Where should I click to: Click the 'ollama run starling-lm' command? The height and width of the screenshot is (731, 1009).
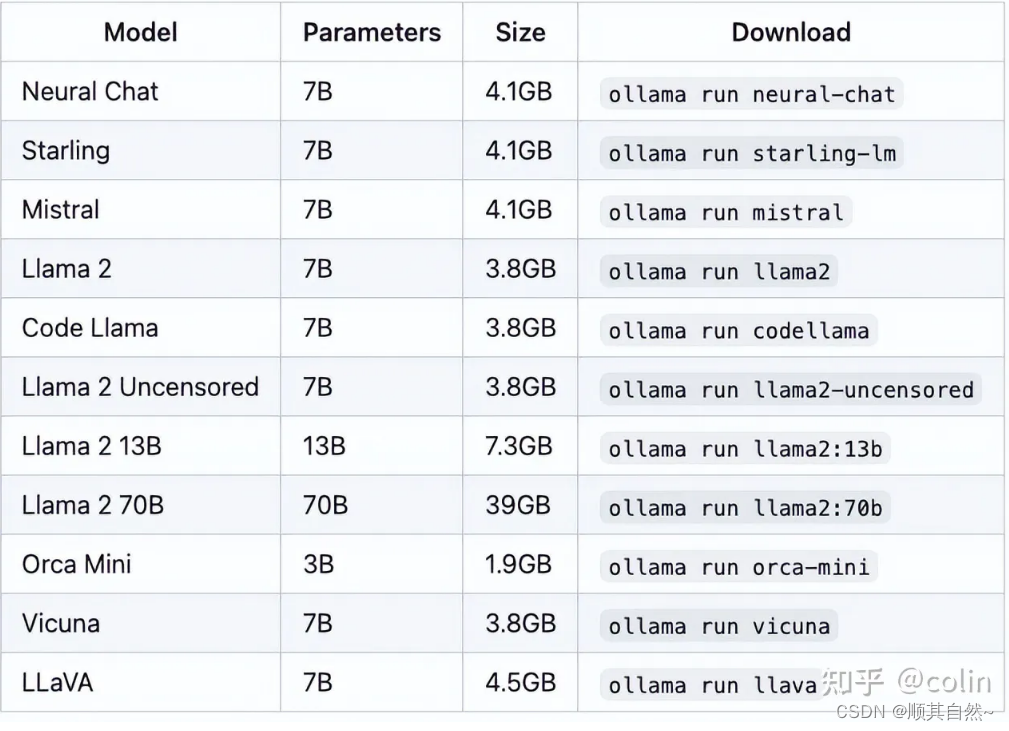752,153
